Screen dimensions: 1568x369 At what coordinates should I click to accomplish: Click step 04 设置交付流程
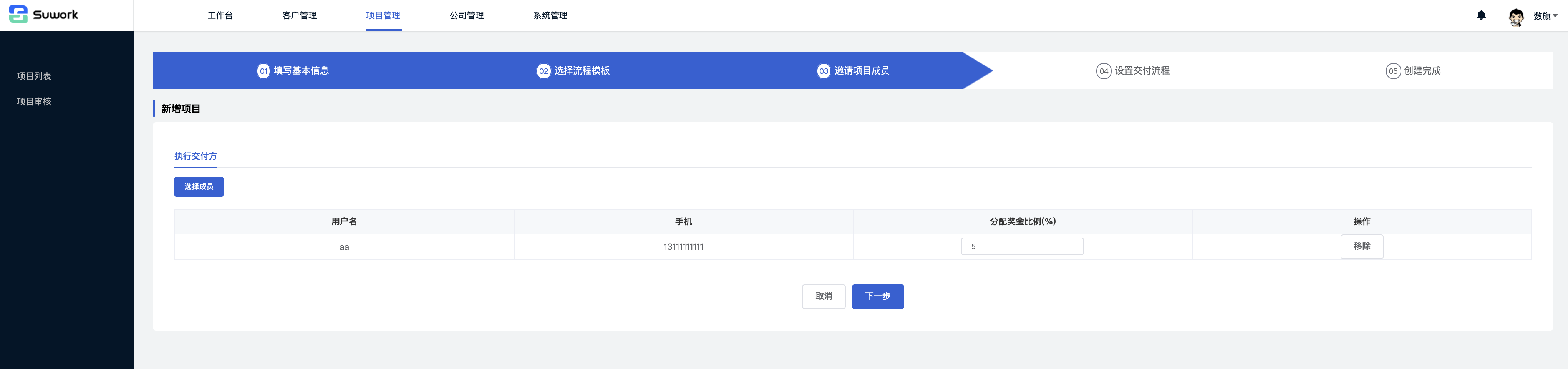(1133, 71)
